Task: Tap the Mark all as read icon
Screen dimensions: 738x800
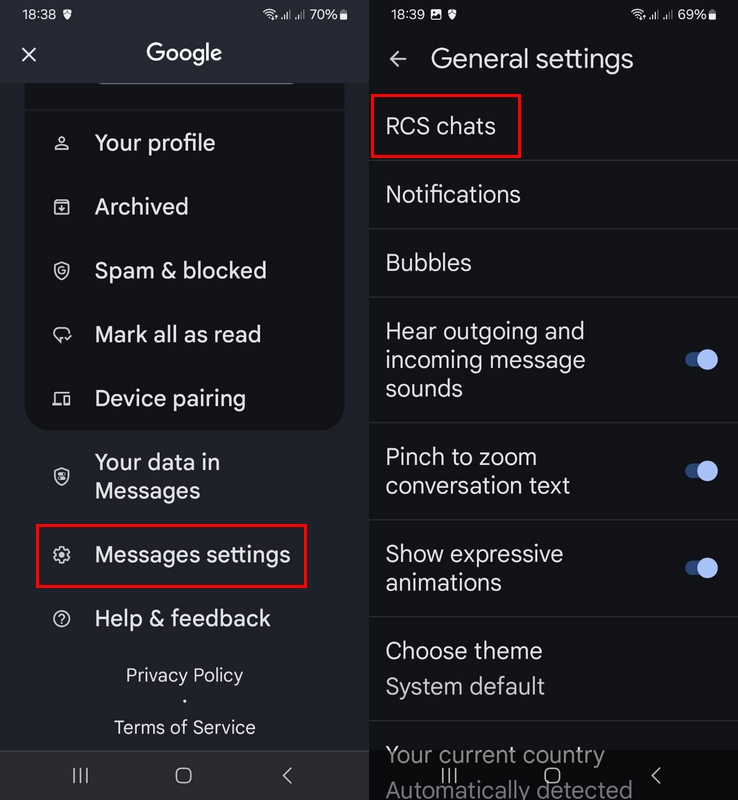Action: coord(62,335)
